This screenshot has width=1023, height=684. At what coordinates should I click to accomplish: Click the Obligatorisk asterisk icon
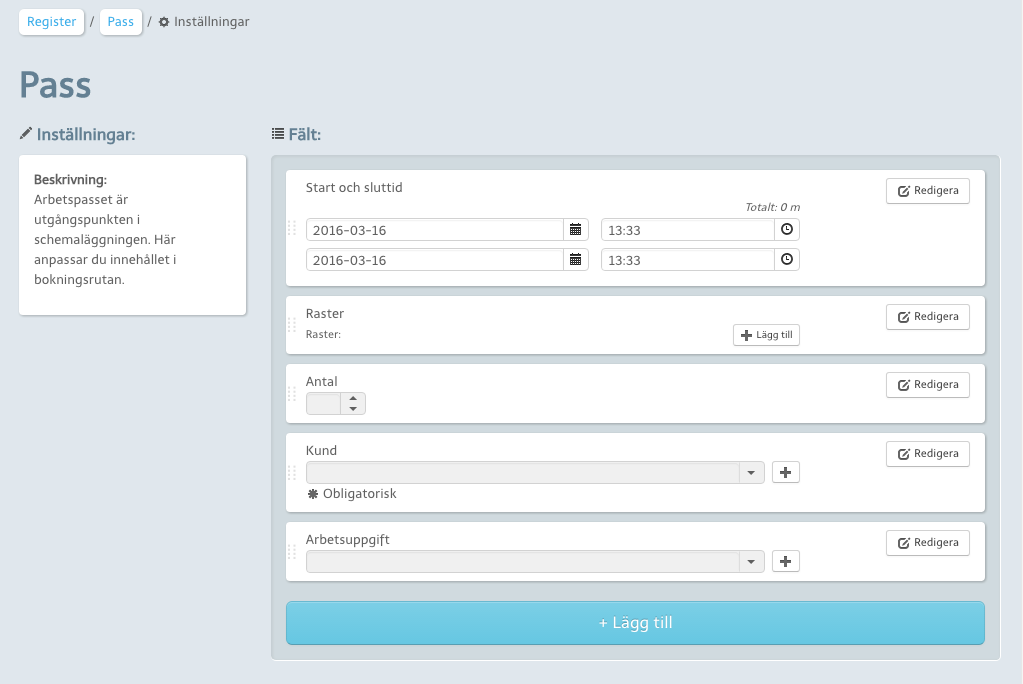click(313, 494)
